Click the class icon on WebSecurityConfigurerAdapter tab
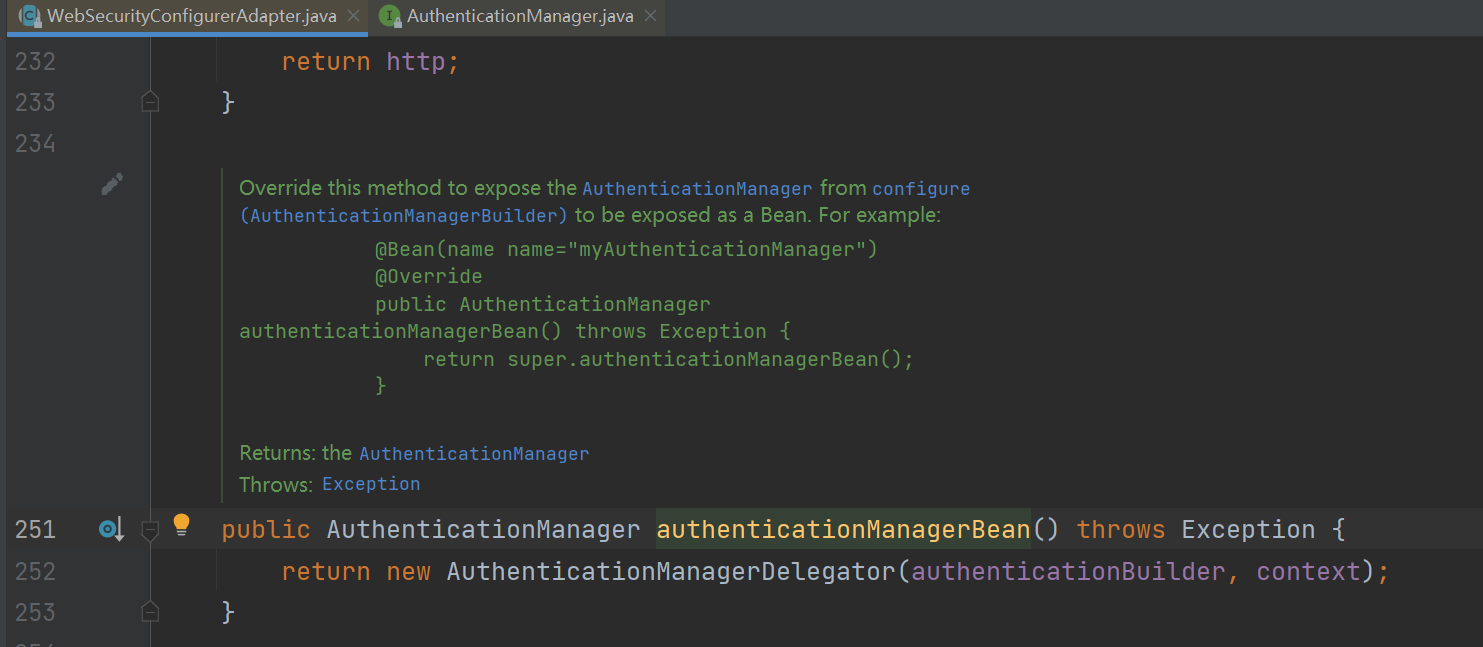The width and height of the screenshot is (1483, 647). click(30, 16)
